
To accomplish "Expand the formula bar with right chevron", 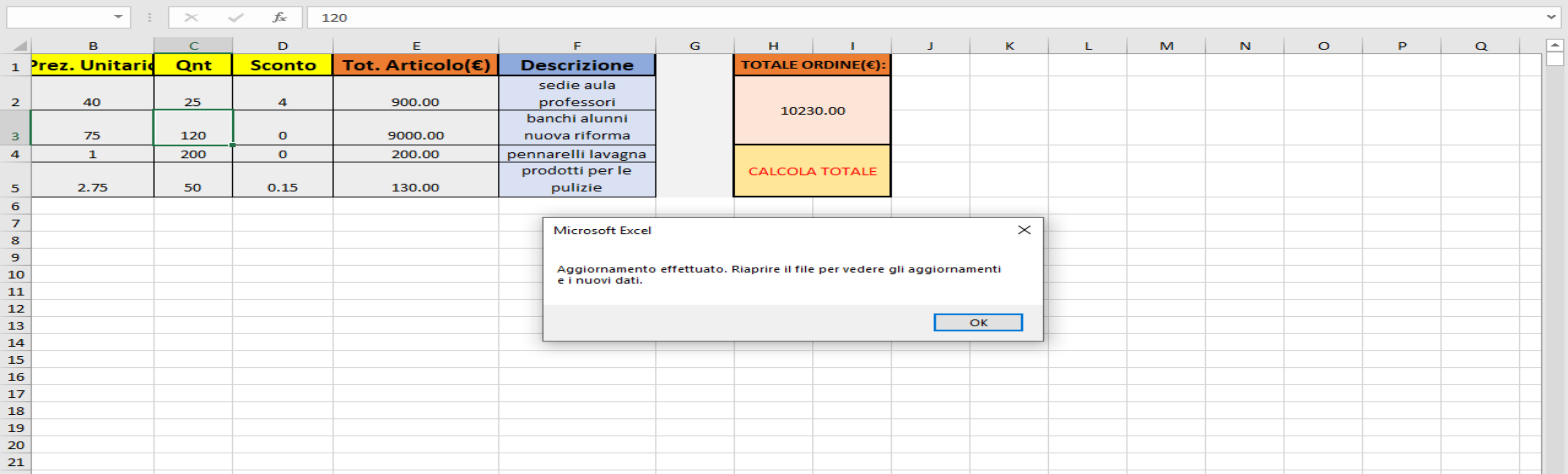I will click(1551, 17).
